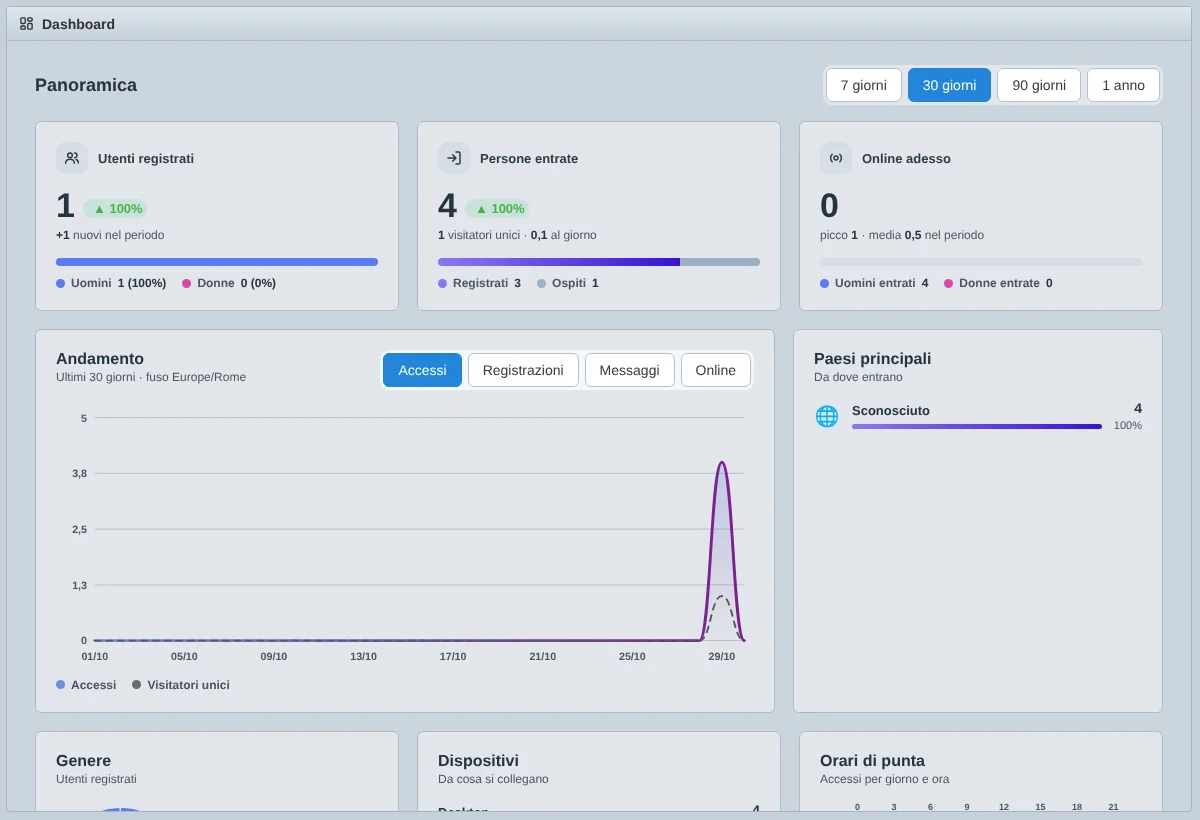
Task: Click the "Da dove entrano" subtitle
Action: click(x=858, y=377)
